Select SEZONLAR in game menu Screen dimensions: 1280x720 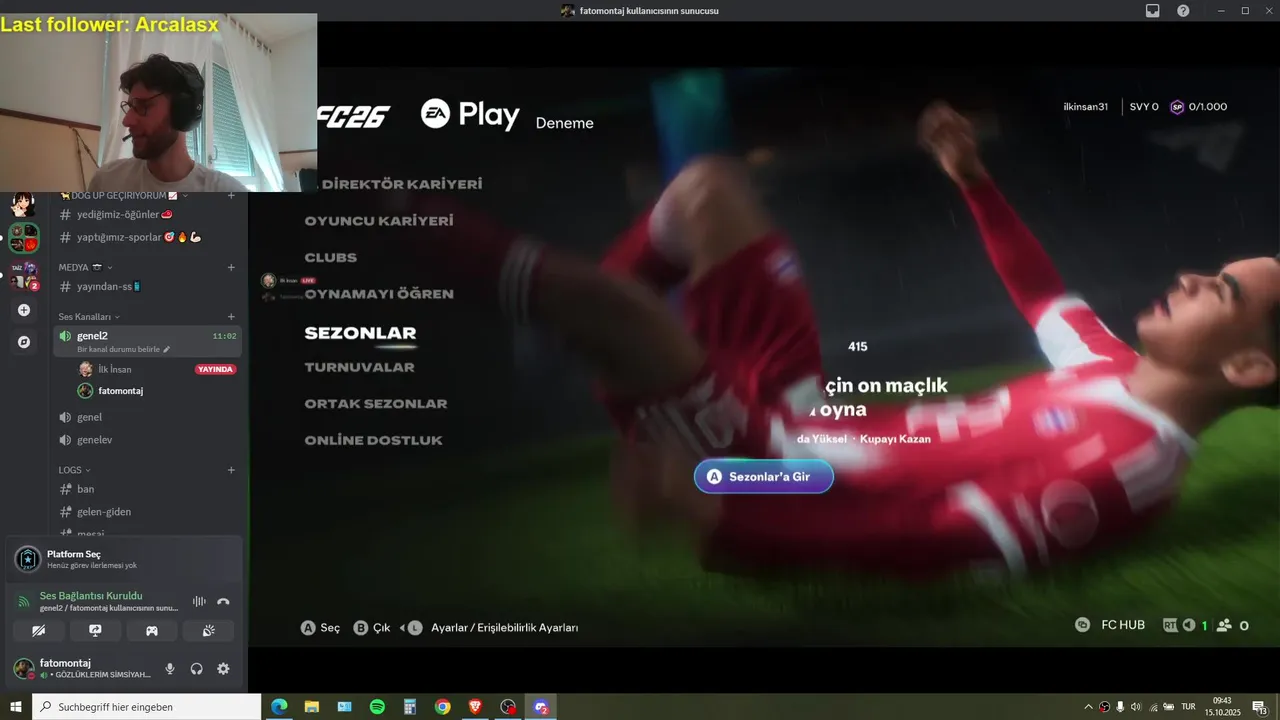click(x=360, y=333)
